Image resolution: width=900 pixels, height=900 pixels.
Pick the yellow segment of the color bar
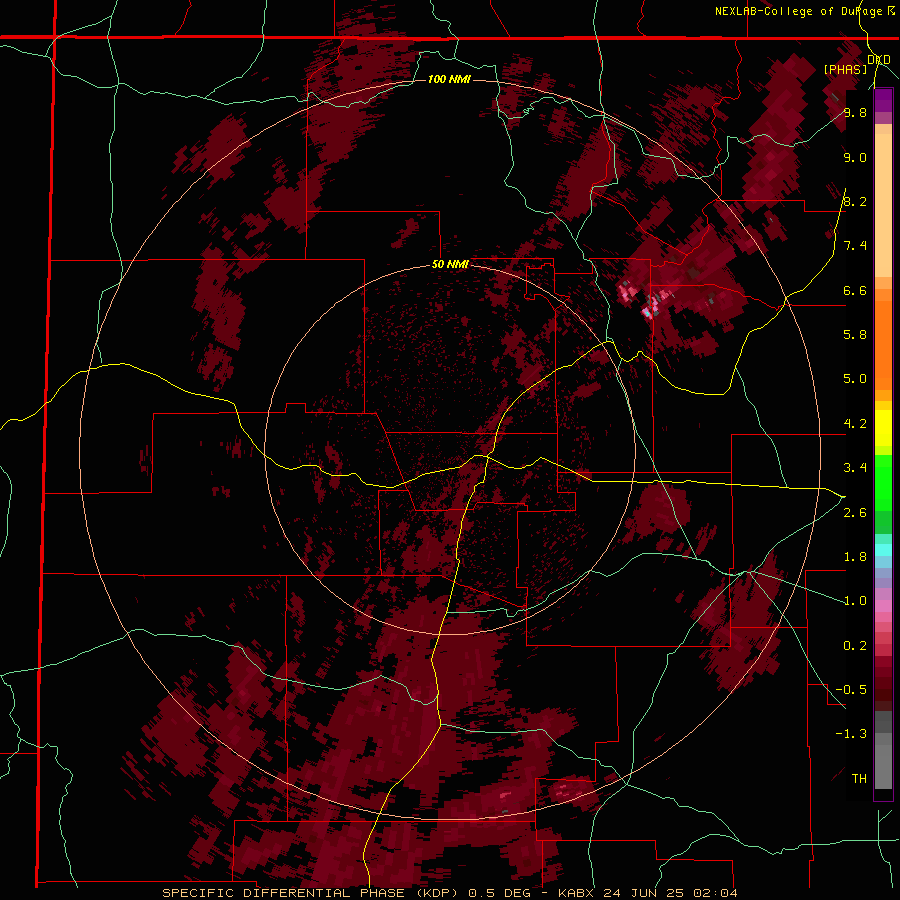pos(883,428)
